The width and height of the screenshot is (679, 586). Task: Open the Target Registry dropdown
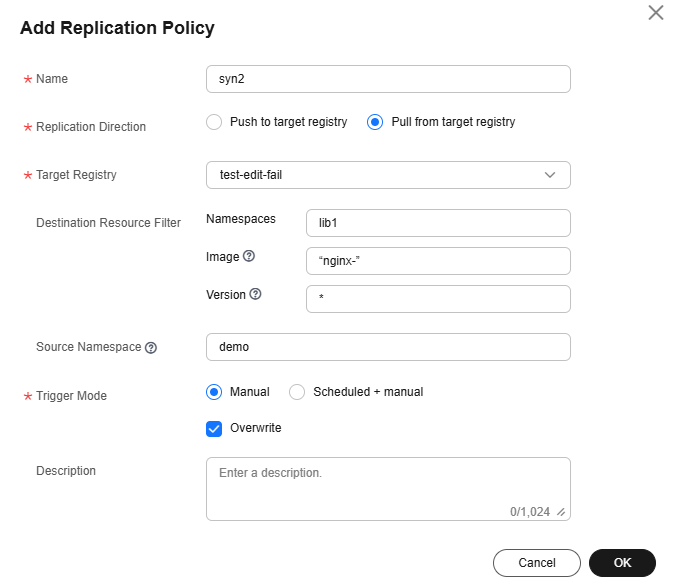[387, 175]
